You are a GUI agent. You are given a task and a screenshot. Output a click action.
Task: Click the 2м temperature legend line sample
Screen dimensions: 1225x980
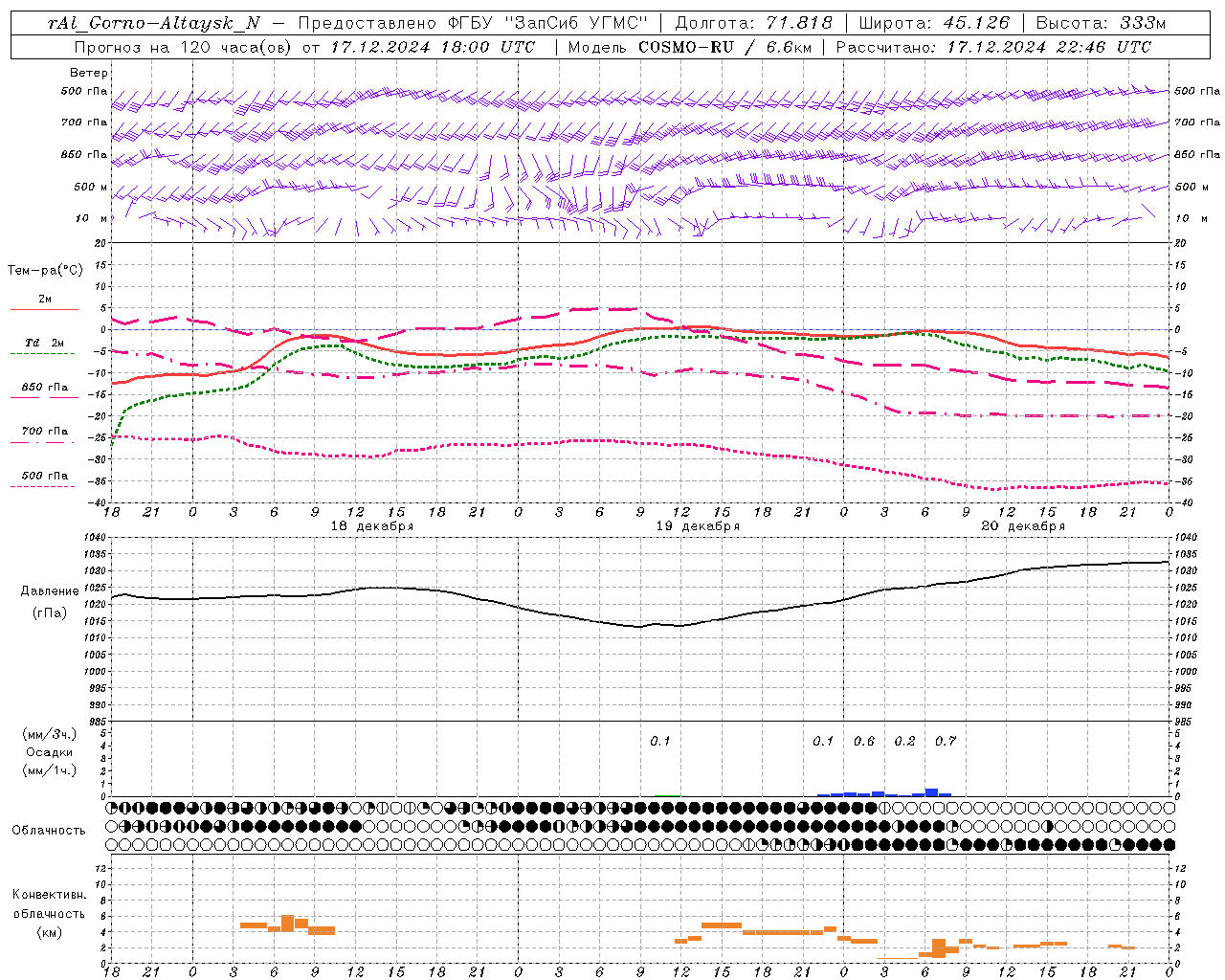click(44, 309)
